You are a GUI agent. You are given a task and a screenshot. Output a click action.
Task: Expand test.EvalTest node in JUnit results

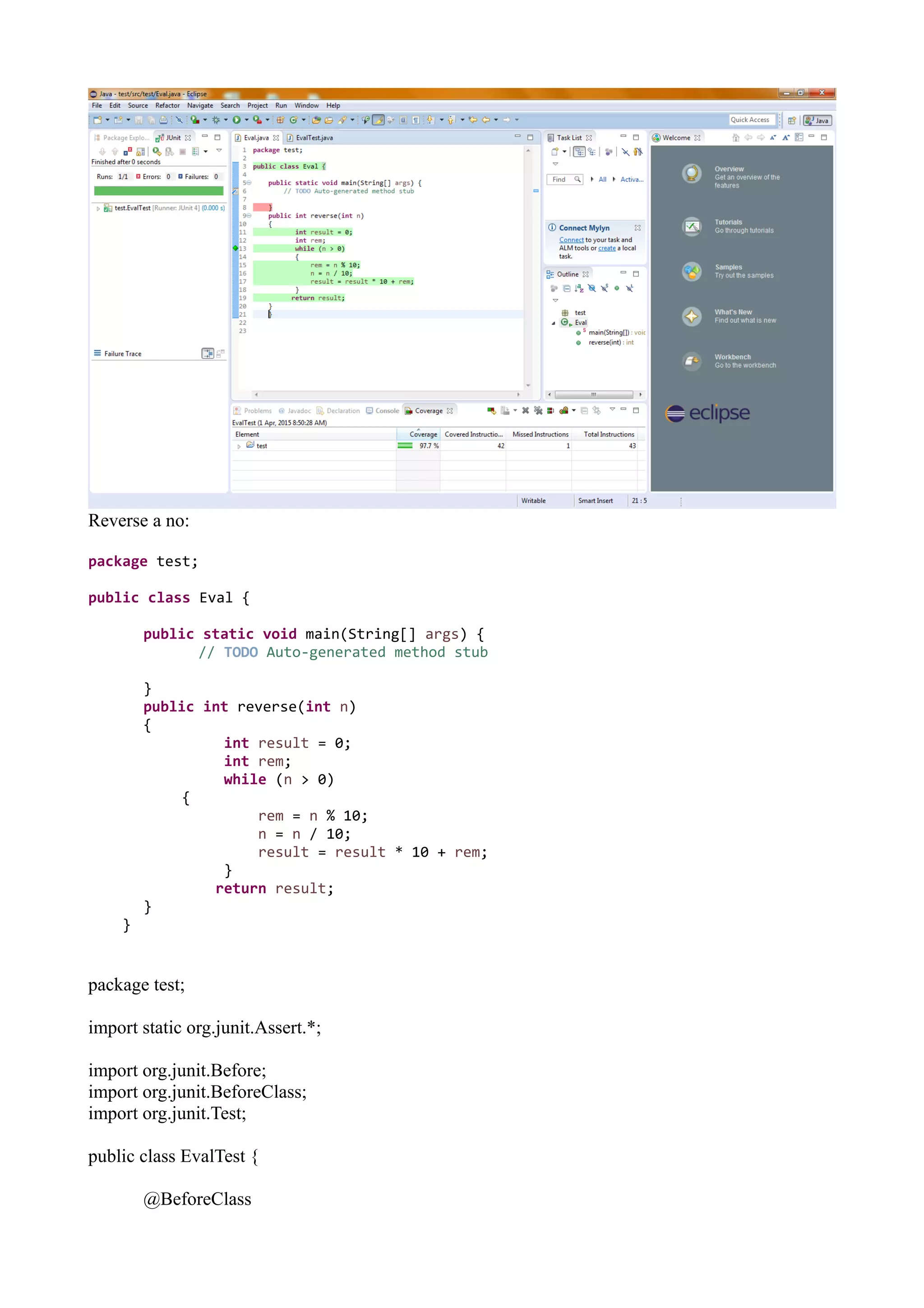pos(98,209)
